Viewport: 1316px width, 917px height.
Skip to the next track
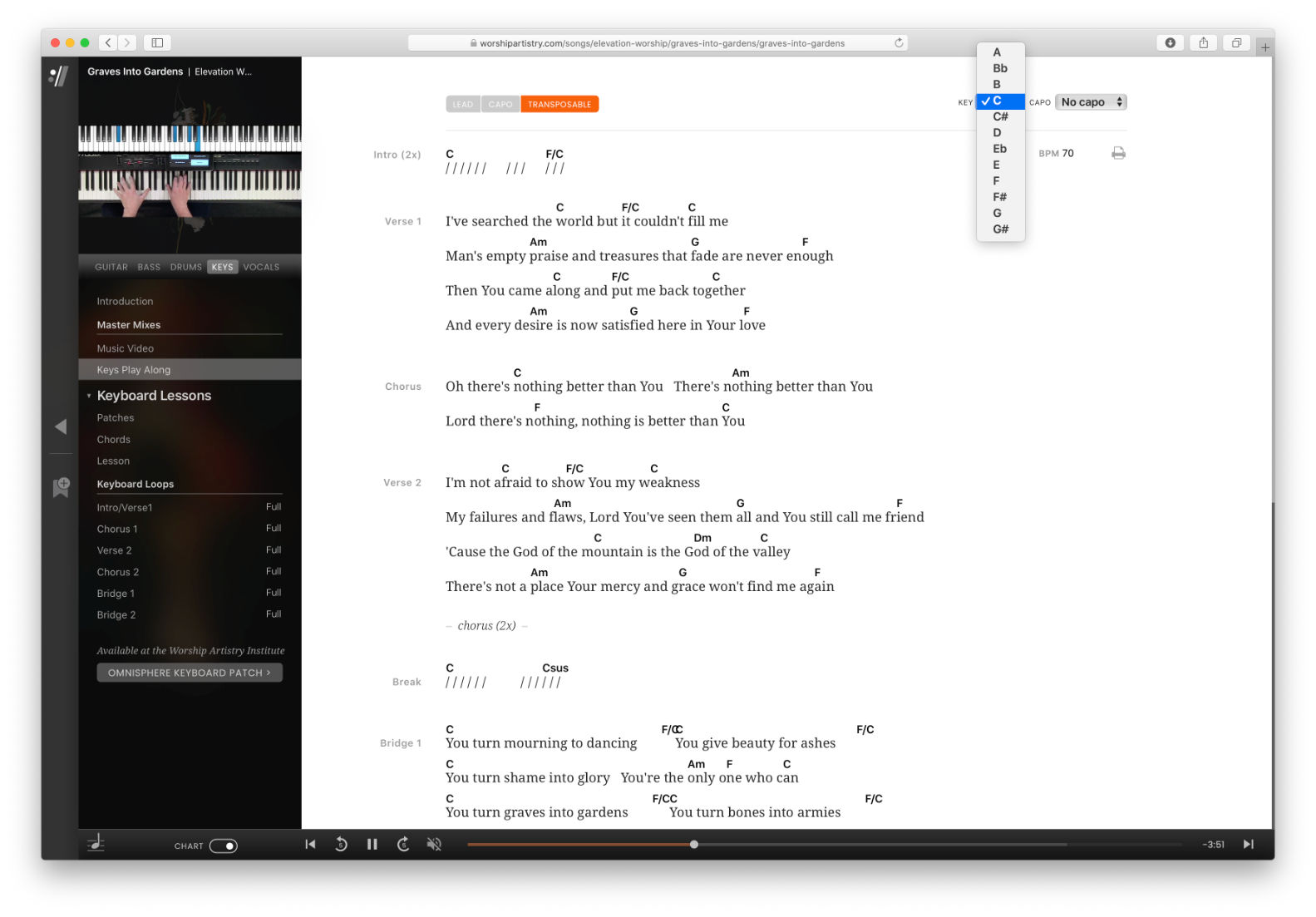1248,844
